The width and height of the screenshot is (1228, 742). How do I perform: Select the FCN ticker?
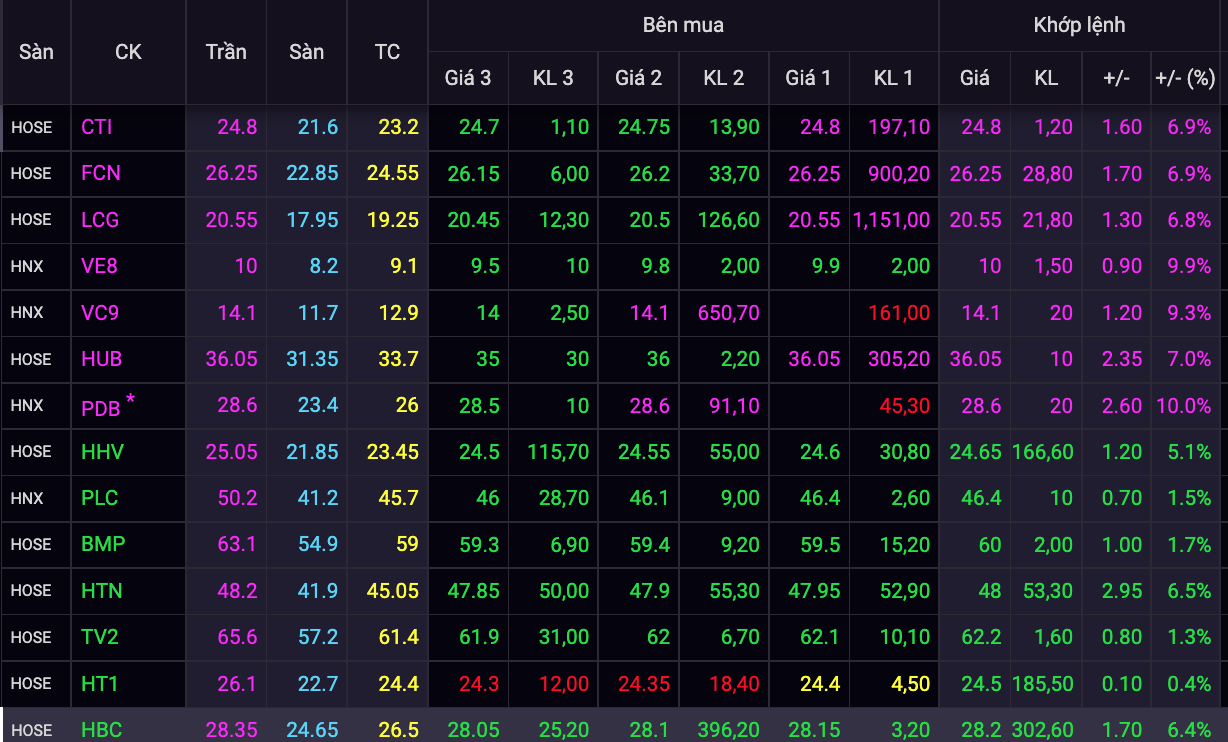pyautogui.click(x=101, y=173)
